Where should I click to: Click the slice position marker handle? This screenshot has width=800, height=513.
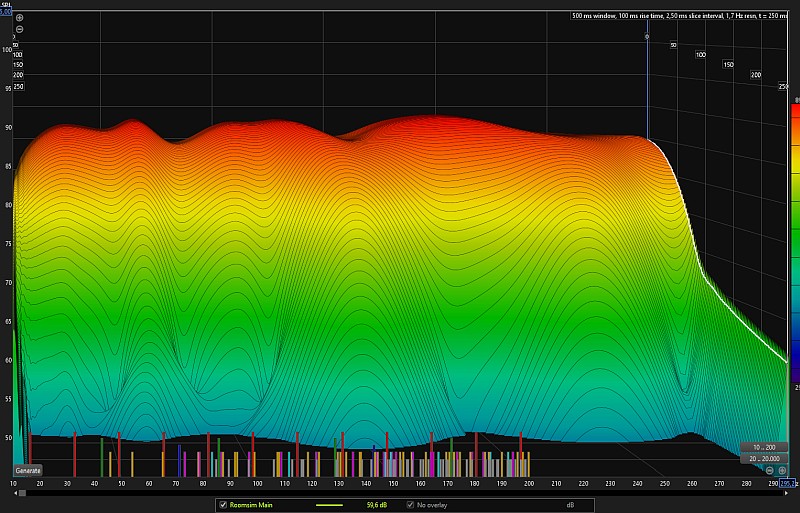click(x=647, y=36)
